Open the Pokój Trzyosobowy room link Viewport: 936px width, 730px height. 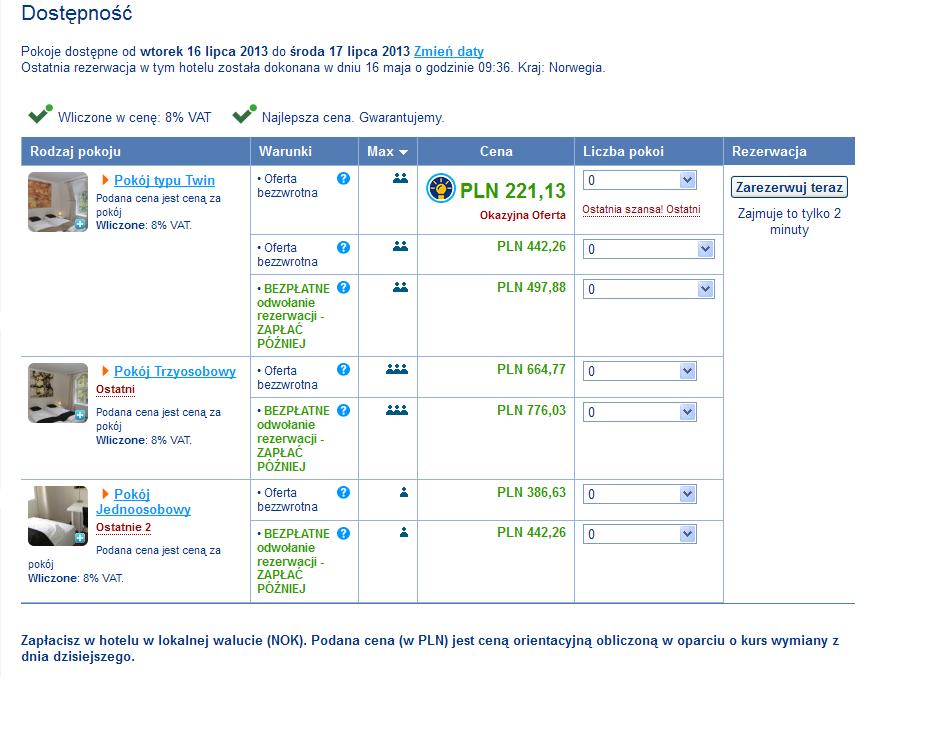coord(175,371)
